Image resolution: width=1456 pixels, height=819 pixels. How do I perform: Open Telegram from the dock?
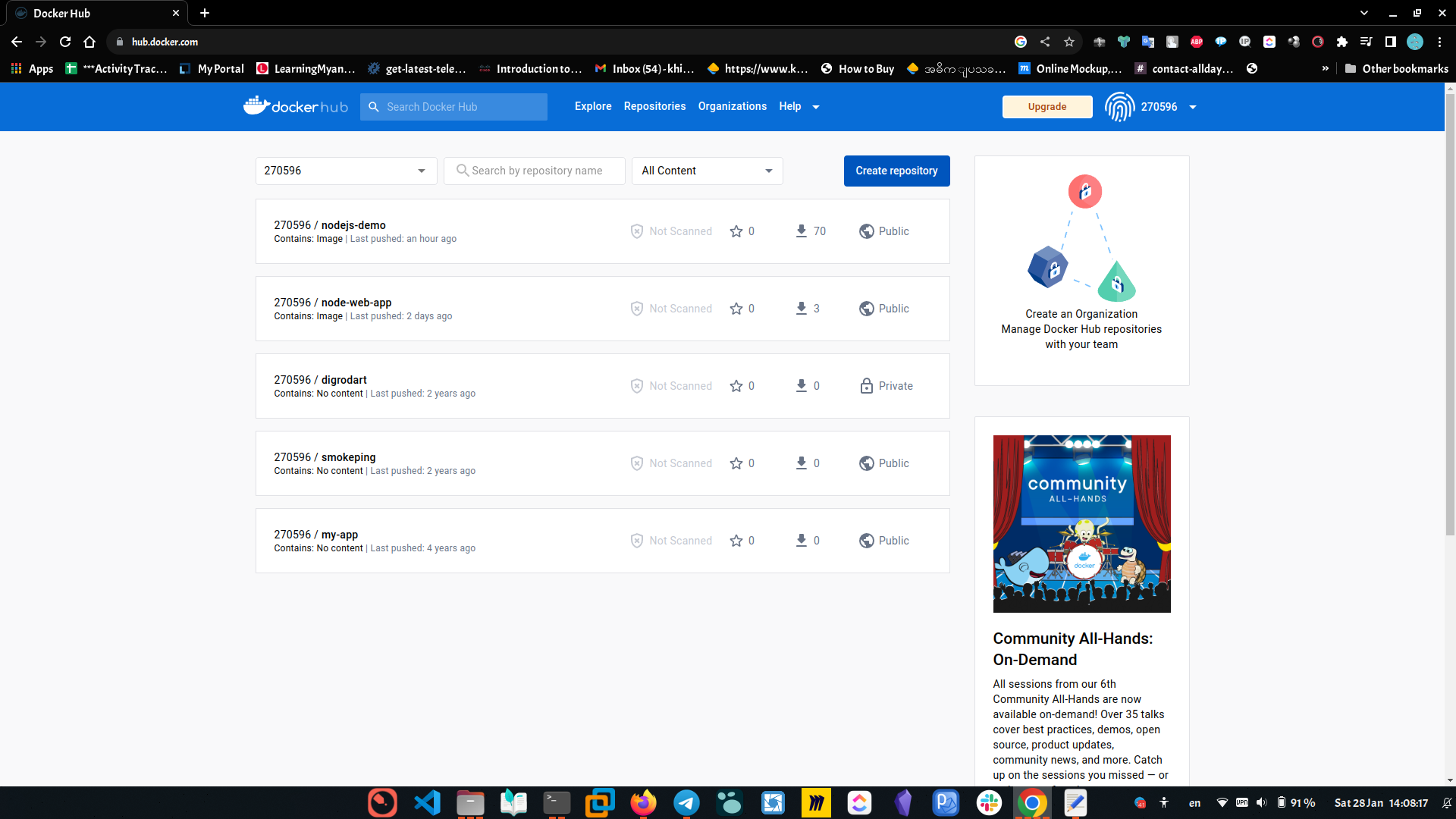tap(686, 802)
